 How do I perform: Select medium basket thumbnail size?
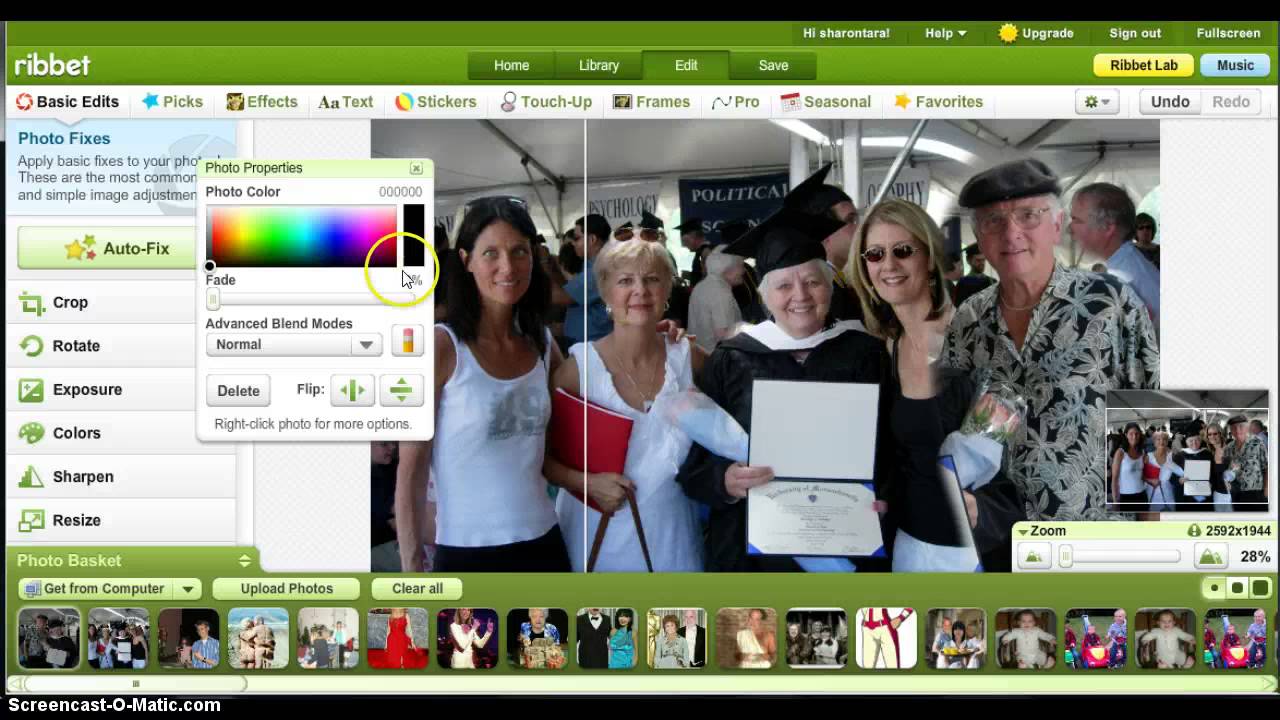tap(1237, 588)
